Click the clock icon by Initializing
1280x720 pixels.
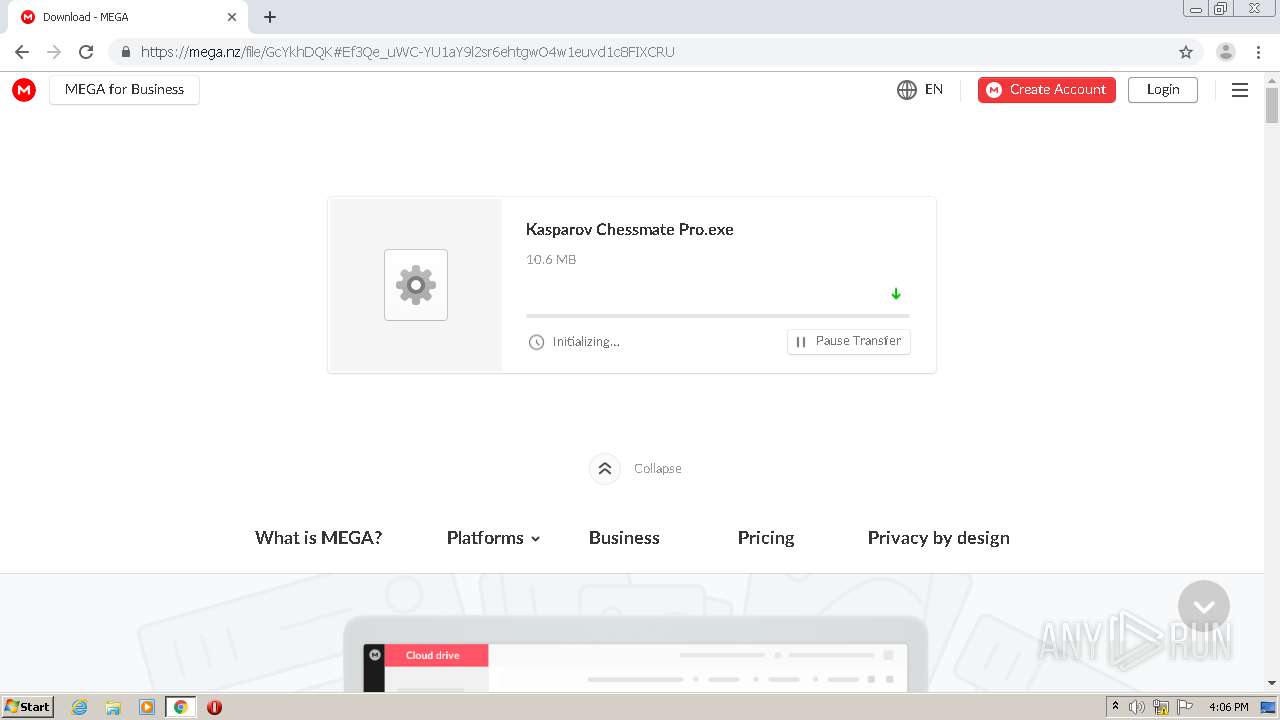click(x=536, y=342)
